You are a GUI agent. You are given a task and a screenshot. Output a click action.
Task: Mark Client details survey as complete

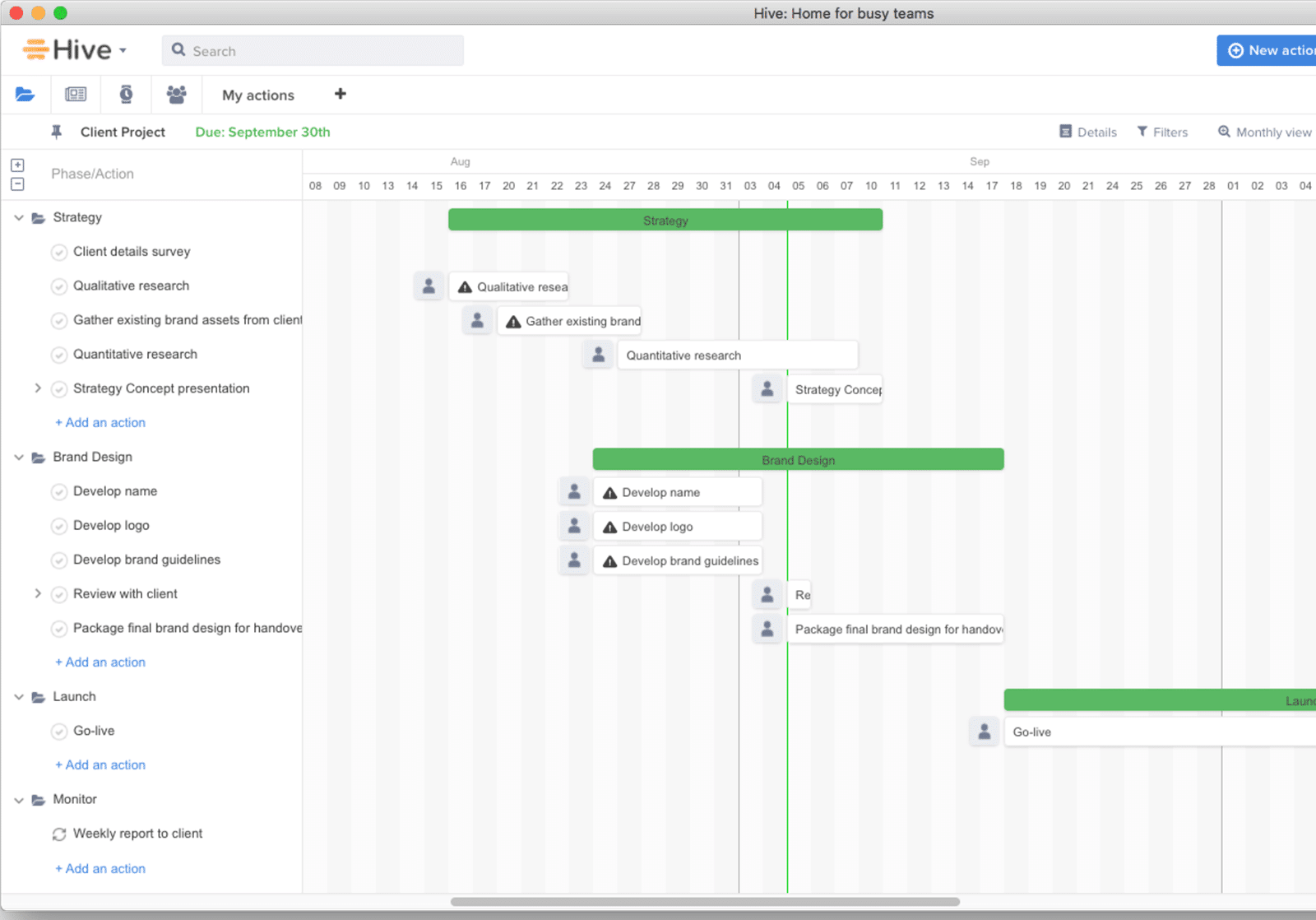click(59, 253)
